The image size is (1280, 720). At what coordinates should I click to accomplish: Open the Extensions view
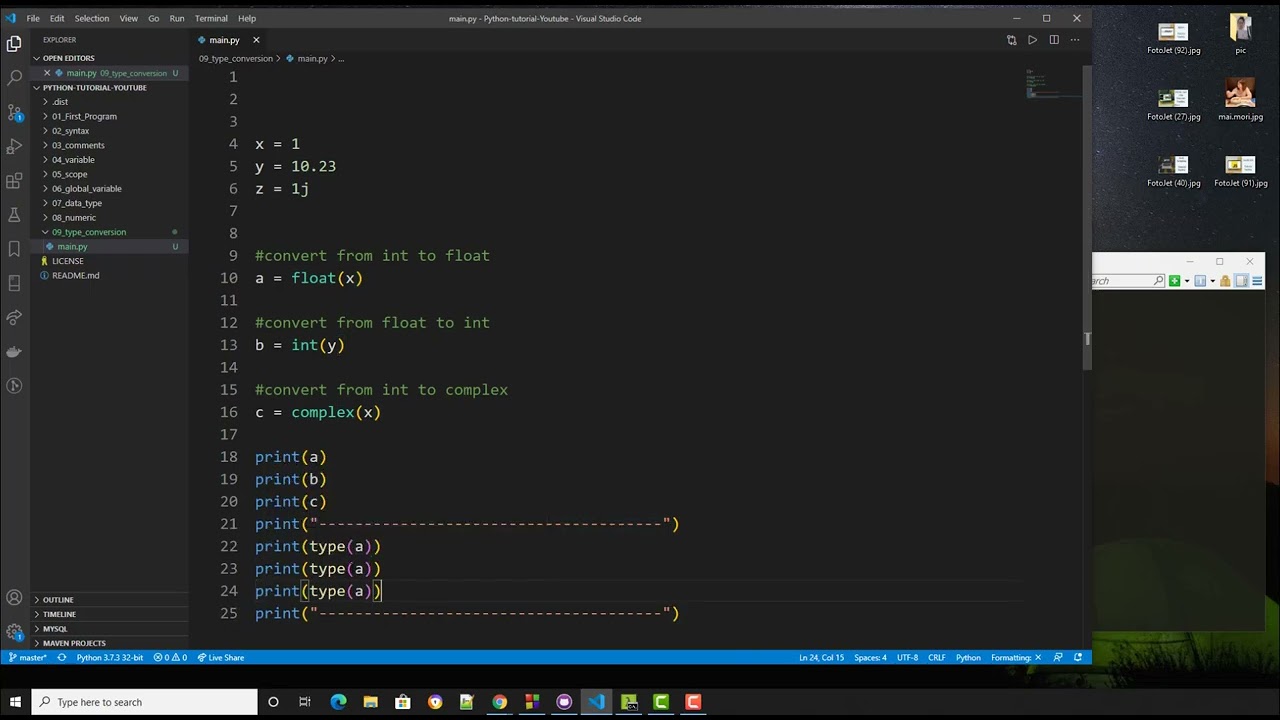14,181
